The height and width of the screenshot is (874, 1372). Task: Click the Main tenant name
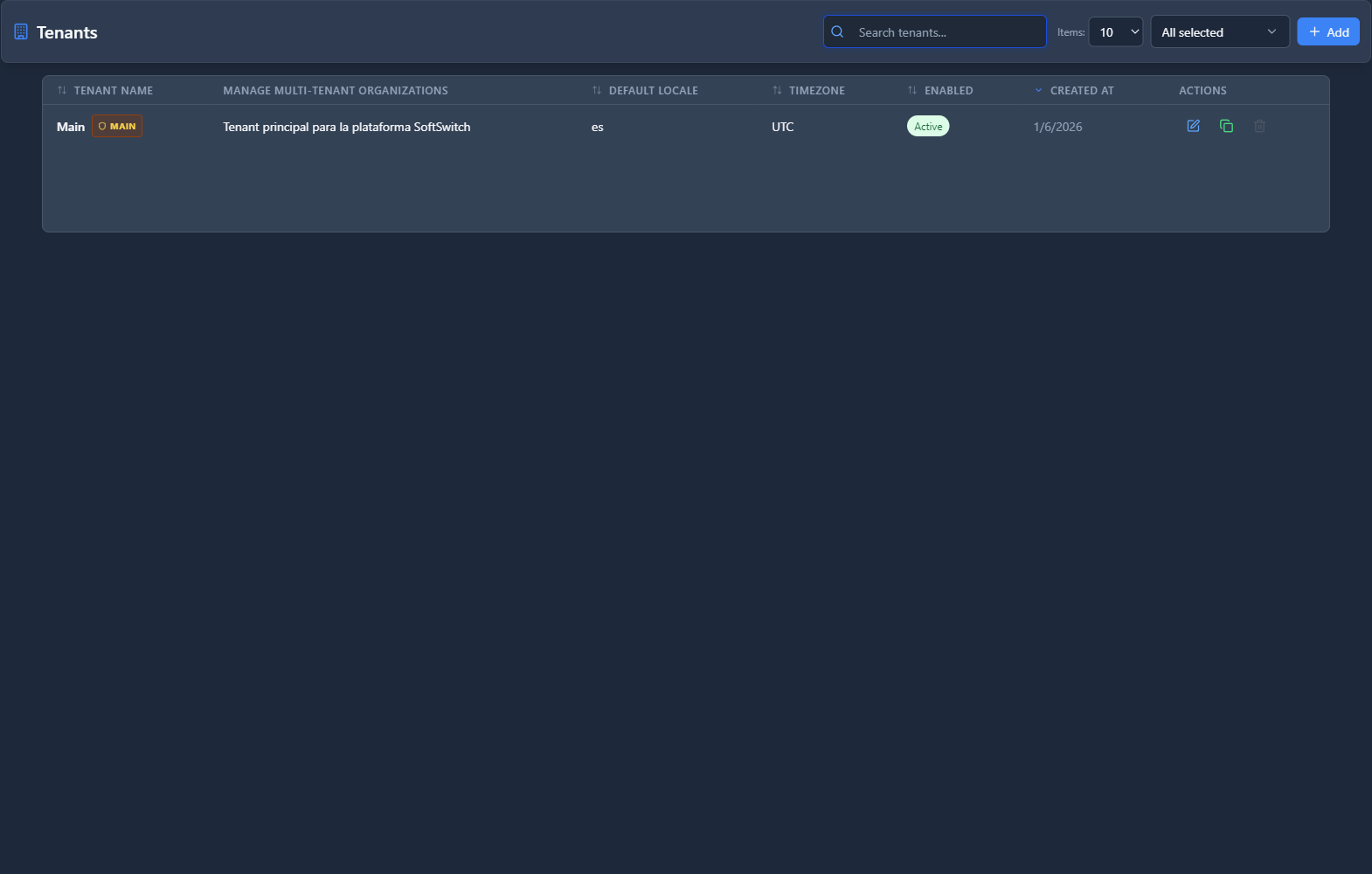click(71, 127)
